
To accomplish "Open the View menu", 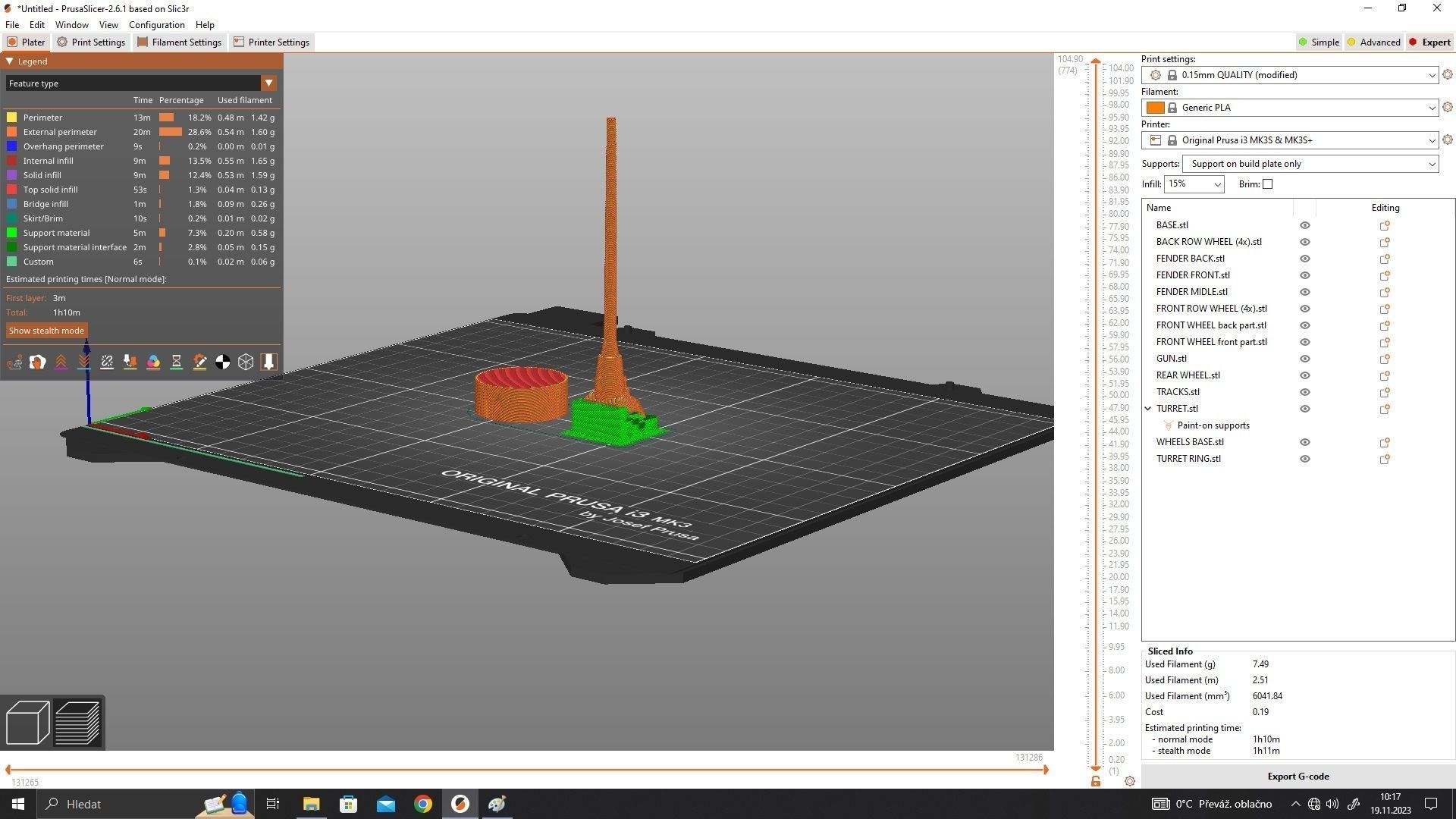I will point(108,25).
